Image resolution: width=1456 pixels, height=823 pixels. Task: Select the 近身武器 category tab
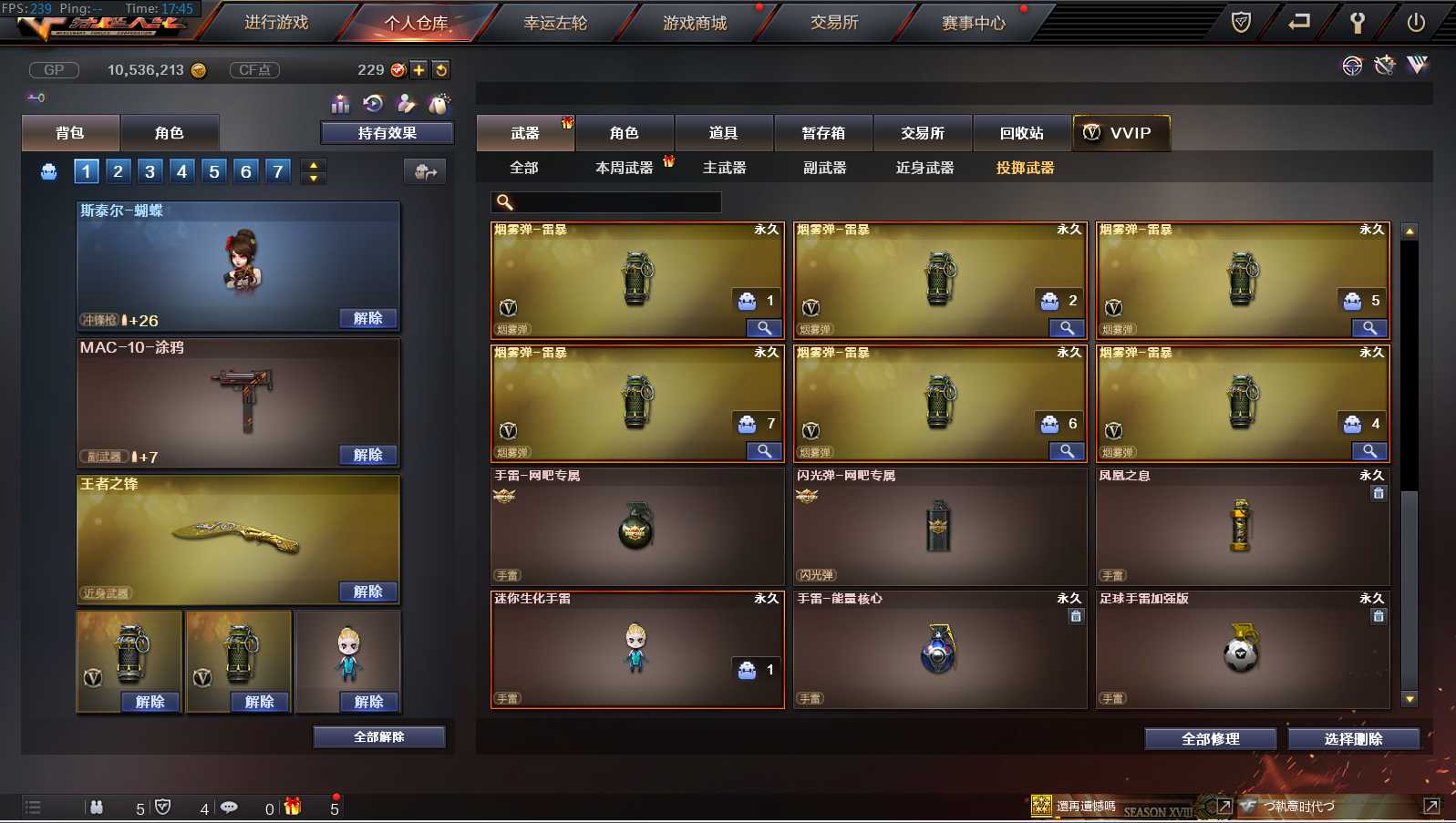click(x=924, y=168)
